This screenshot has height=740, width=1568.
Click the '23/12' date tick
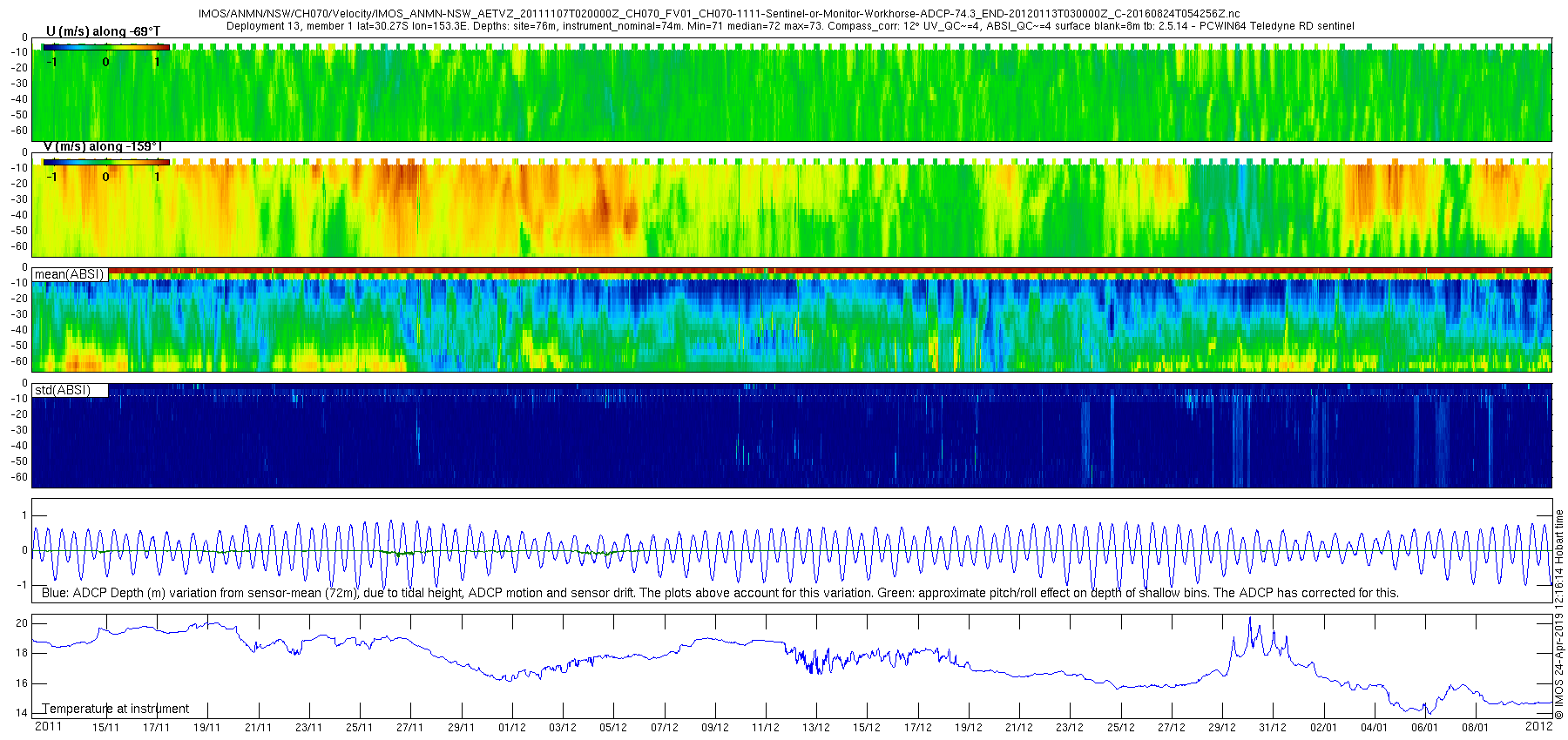(1069, 728)
